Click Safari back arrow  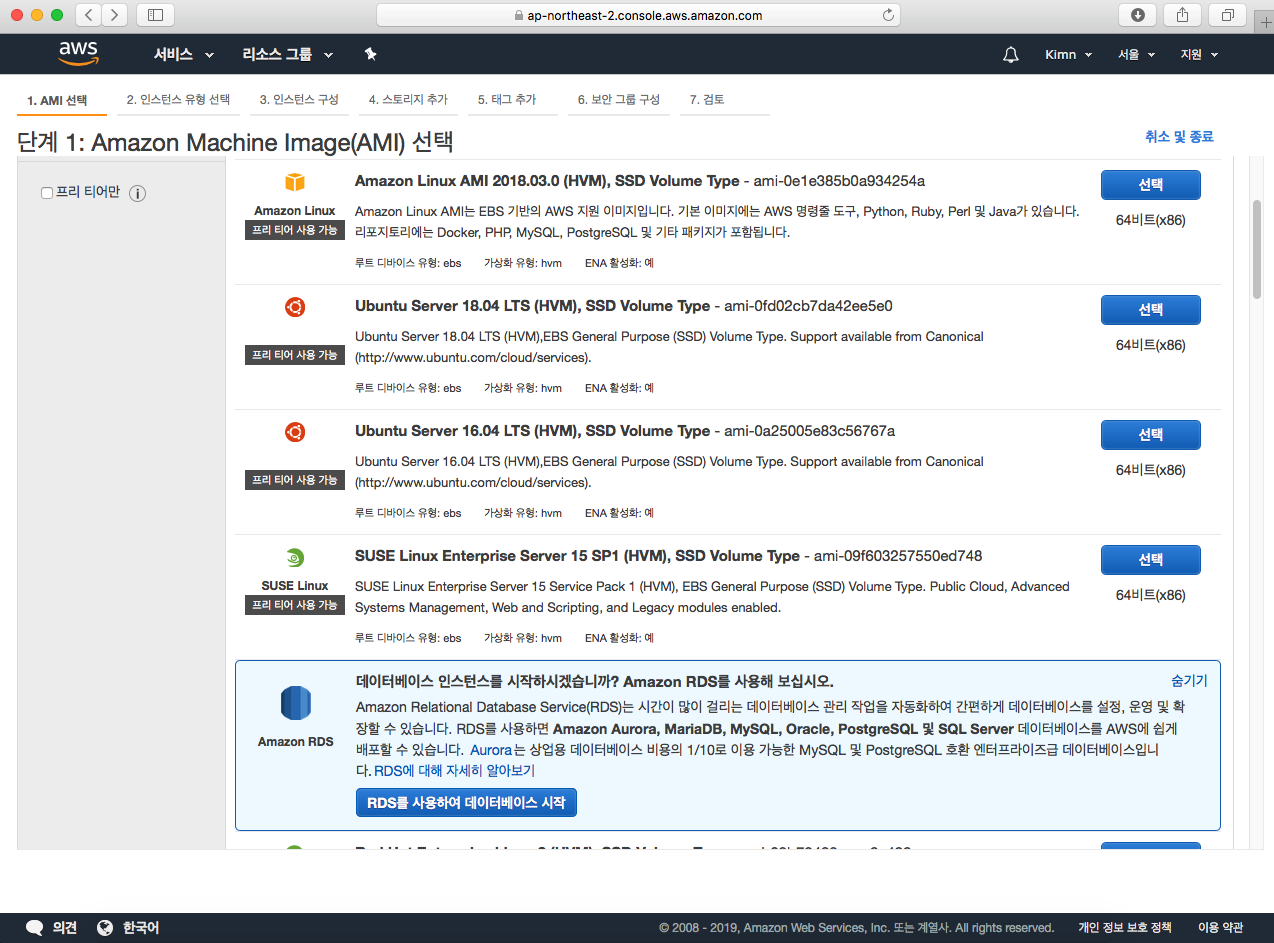pyautogui.click(x=89, y=15)
